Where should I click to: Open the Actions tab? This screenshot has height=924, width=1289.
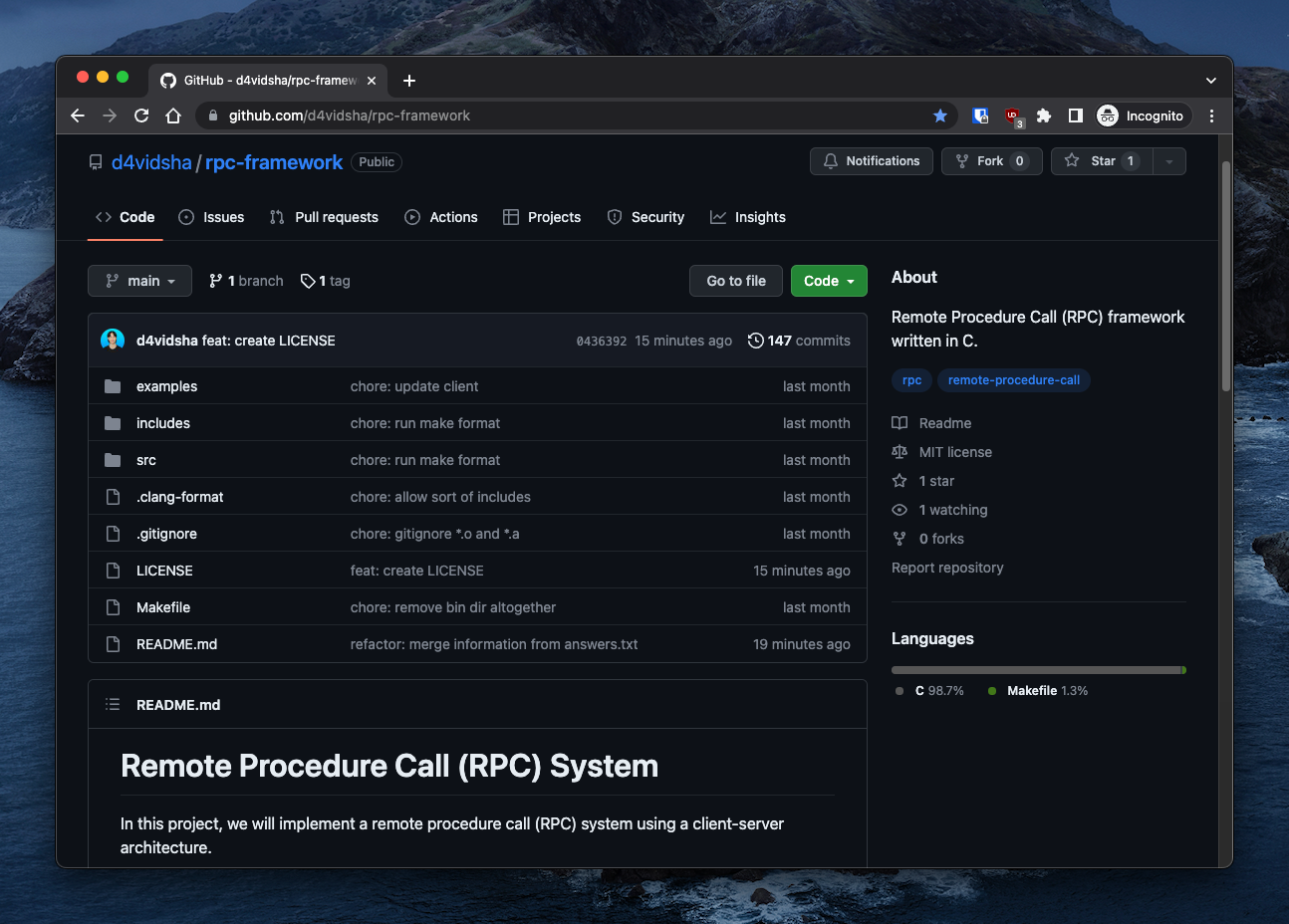click(441, 217)
